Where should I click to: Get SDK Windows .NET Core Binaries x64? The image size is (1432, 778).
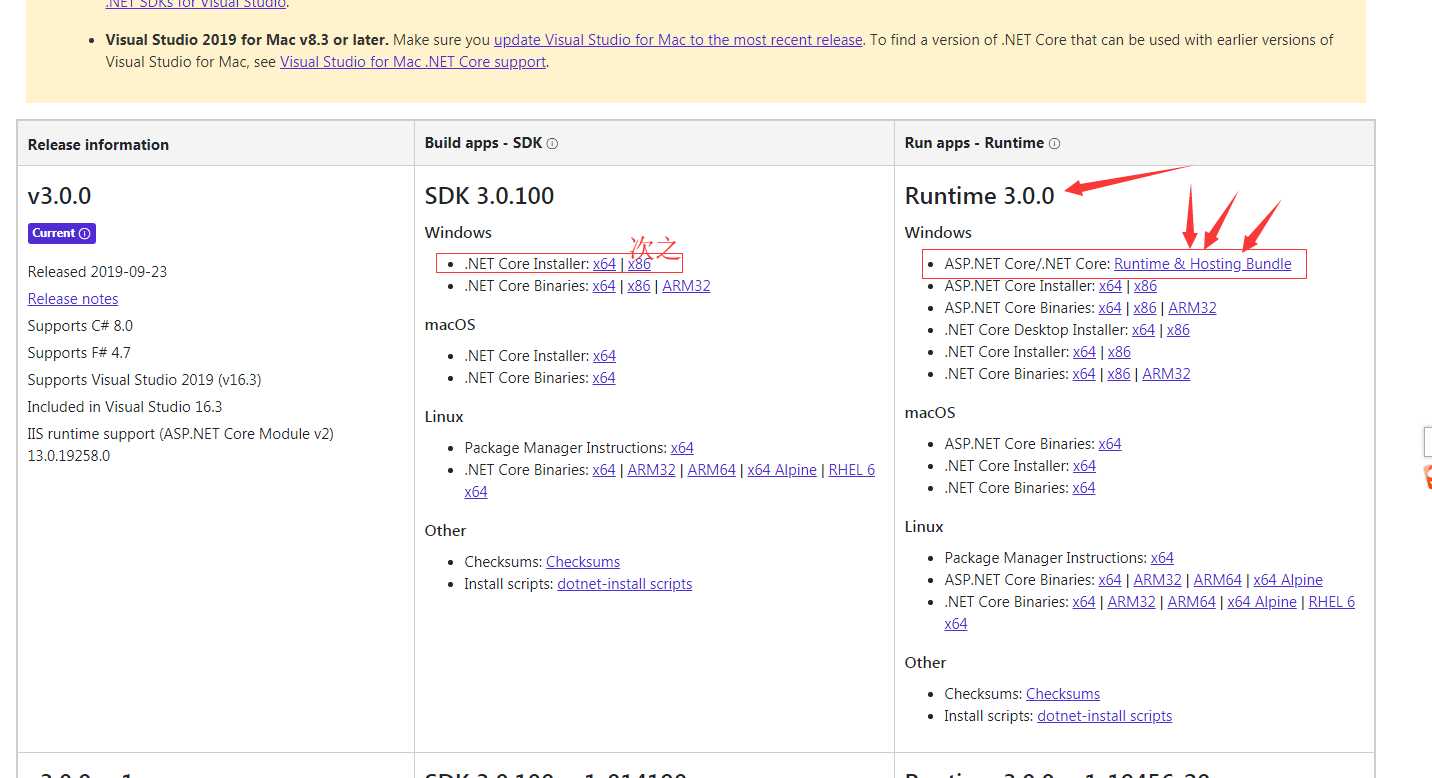[x=604, y=286]
